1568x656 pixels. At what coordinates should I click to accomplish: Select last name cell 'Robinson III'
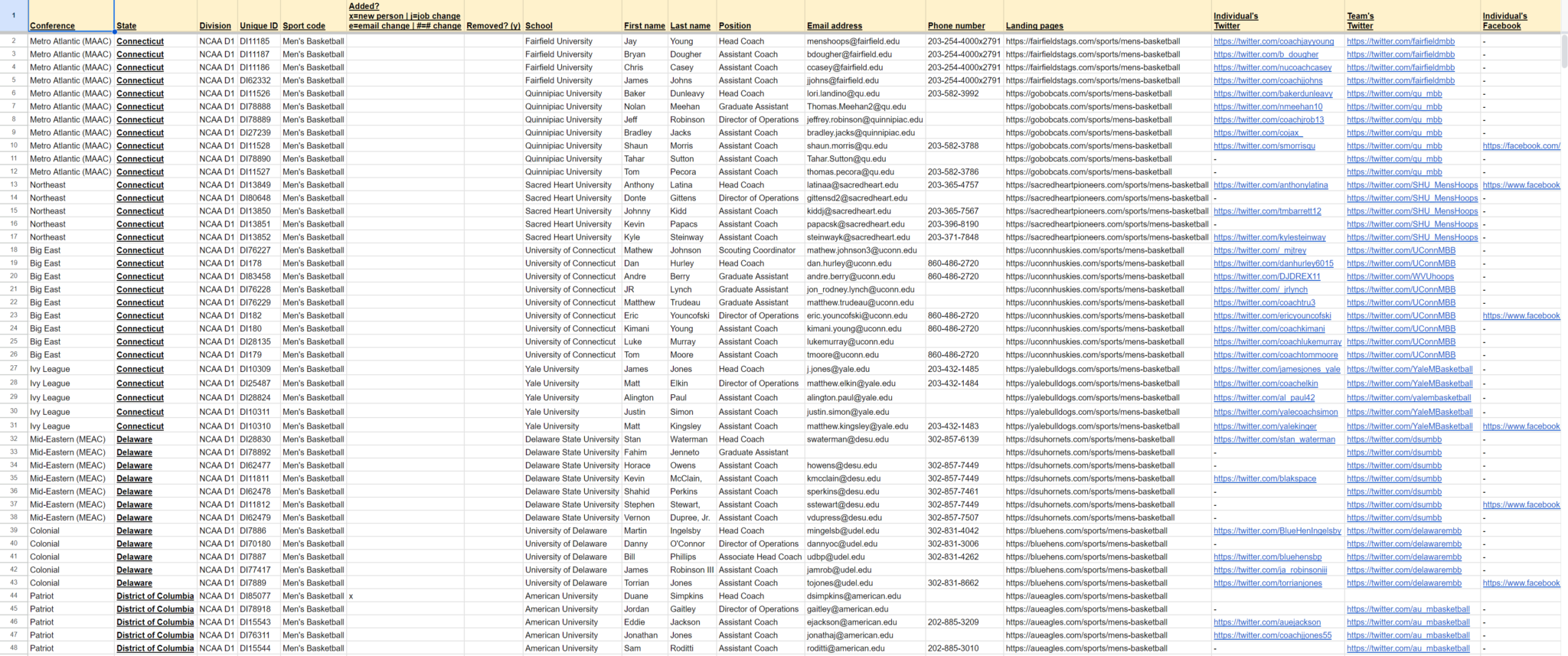[692, 570]
